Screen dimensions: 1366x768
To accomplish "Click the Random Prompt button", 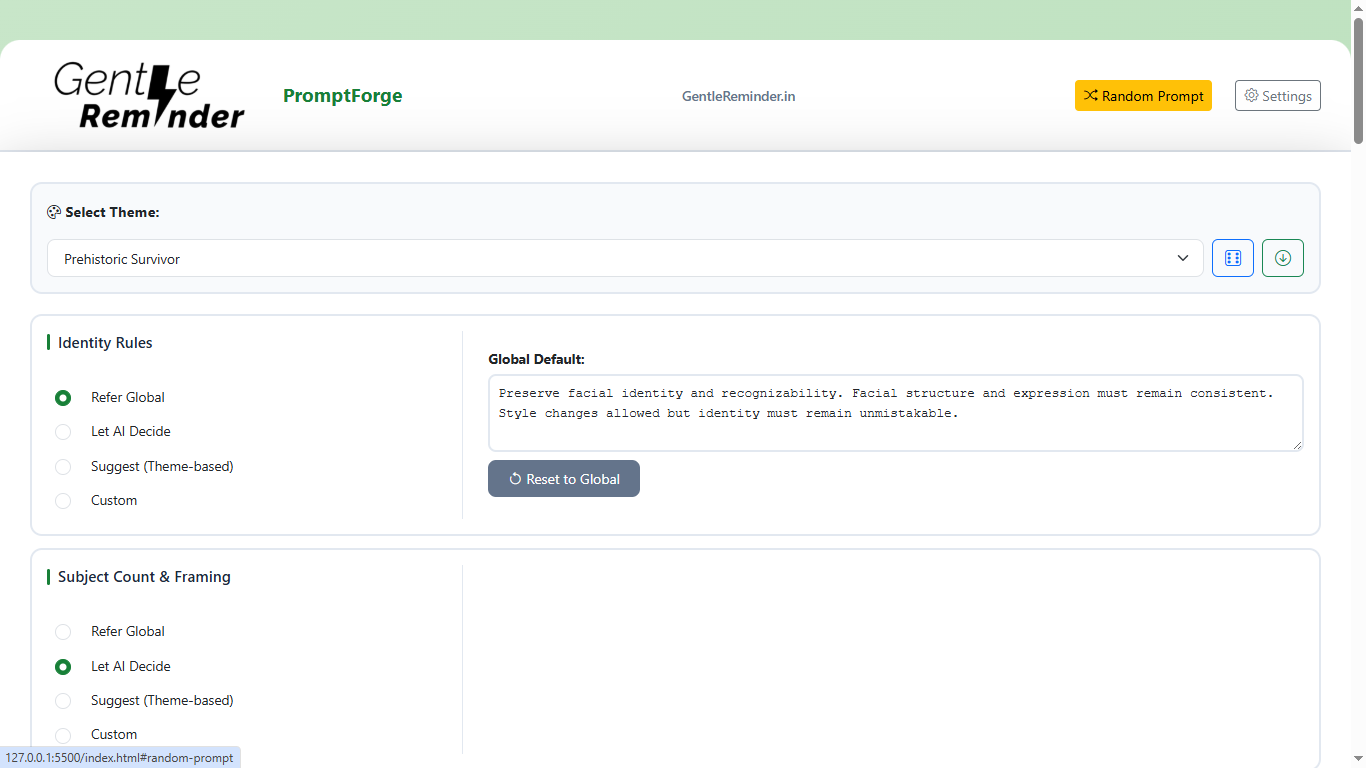I will (1143, 95).
